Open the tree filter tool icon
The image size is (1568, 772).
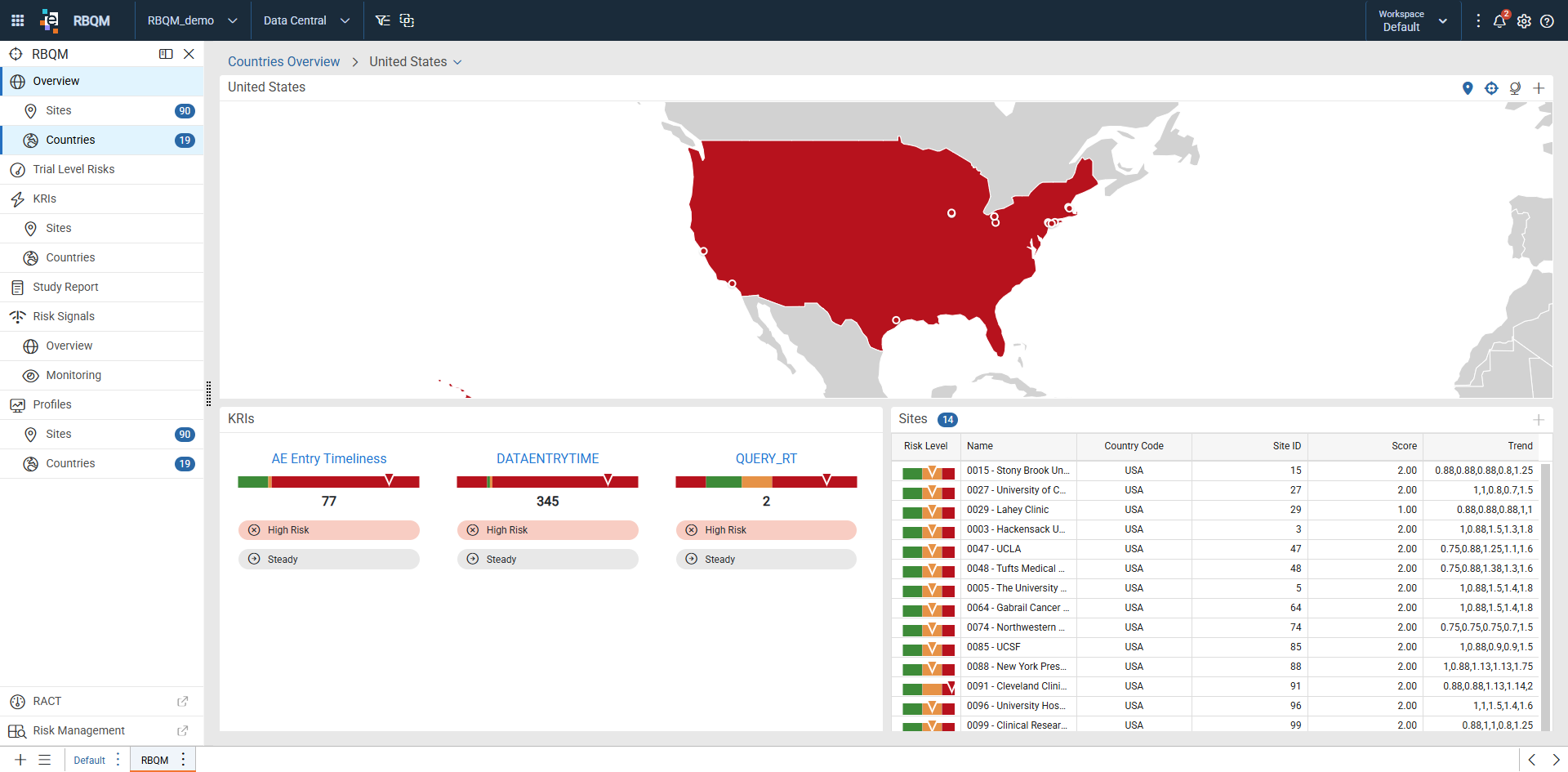382,20
